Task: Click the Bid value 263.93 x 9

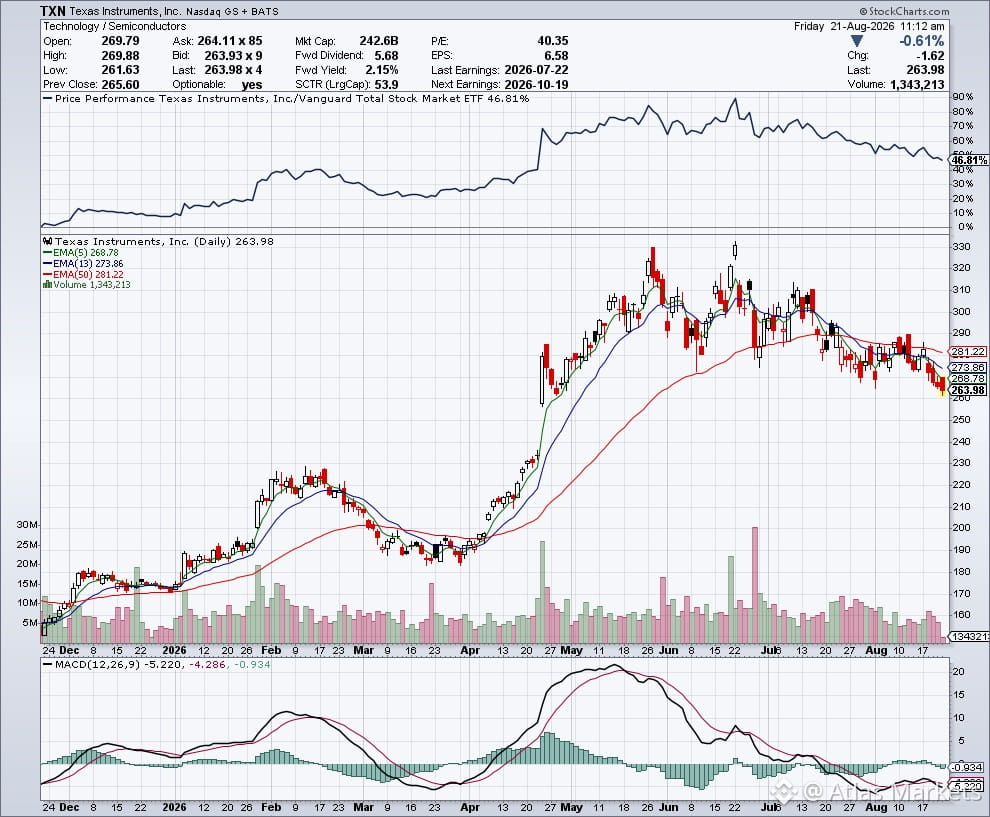Action: (x=233, y=56)
